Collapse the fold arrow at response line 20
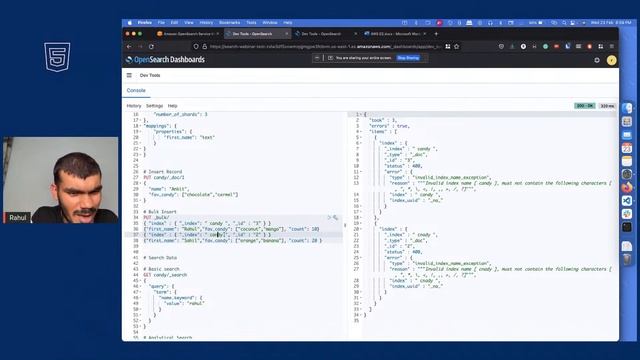Viewport: 640px width, 360px height. pyautogui.click(x=361, y=229)
